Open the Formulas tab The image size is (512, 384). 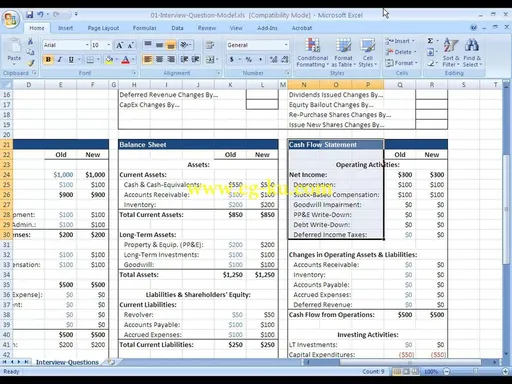coord(144,28)
